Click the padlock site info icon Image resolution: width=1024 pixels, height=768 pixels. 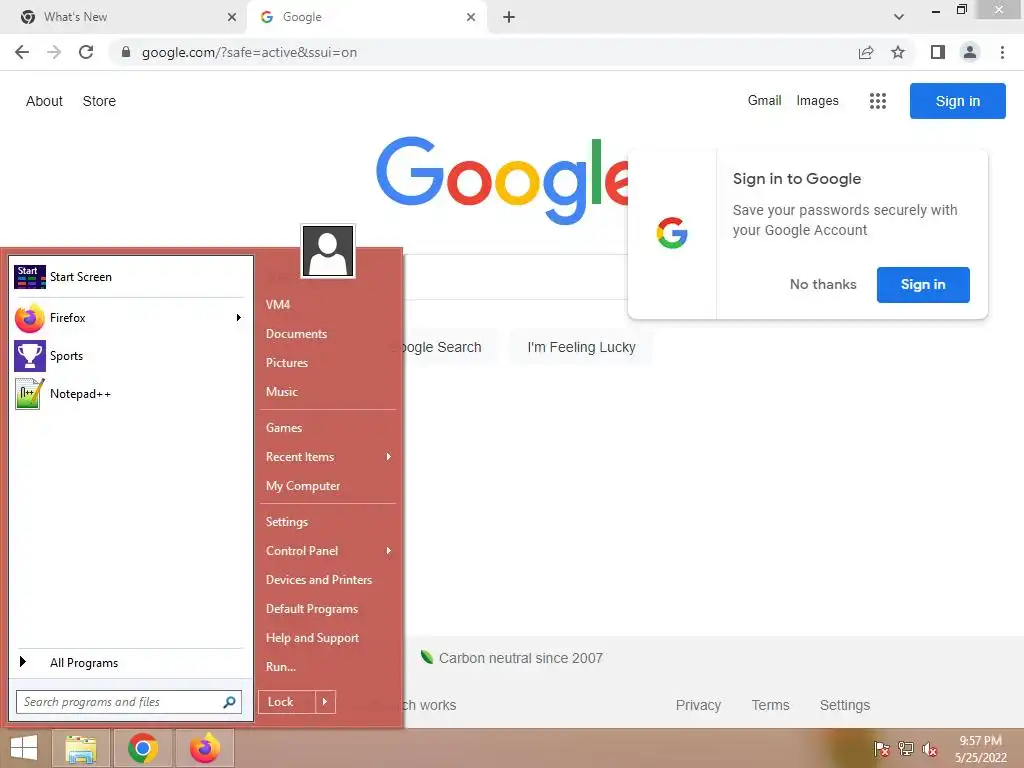pos(126,52)
